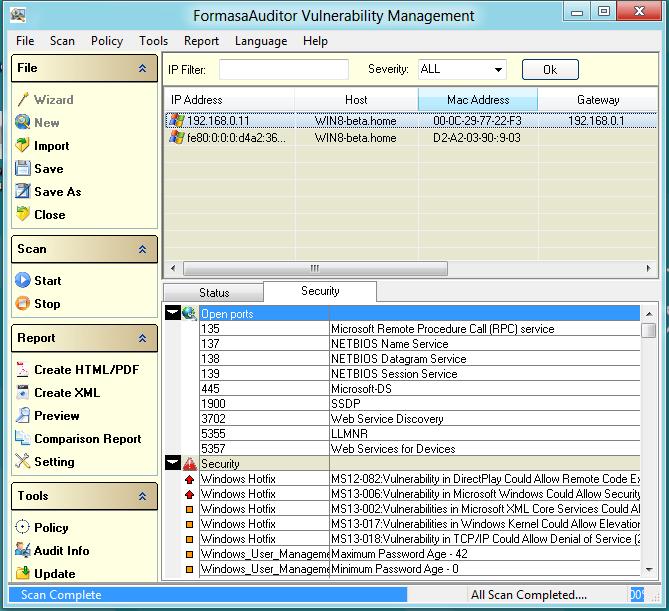
Task: Click the Import icon in File panel
Action: coord(23,145)
